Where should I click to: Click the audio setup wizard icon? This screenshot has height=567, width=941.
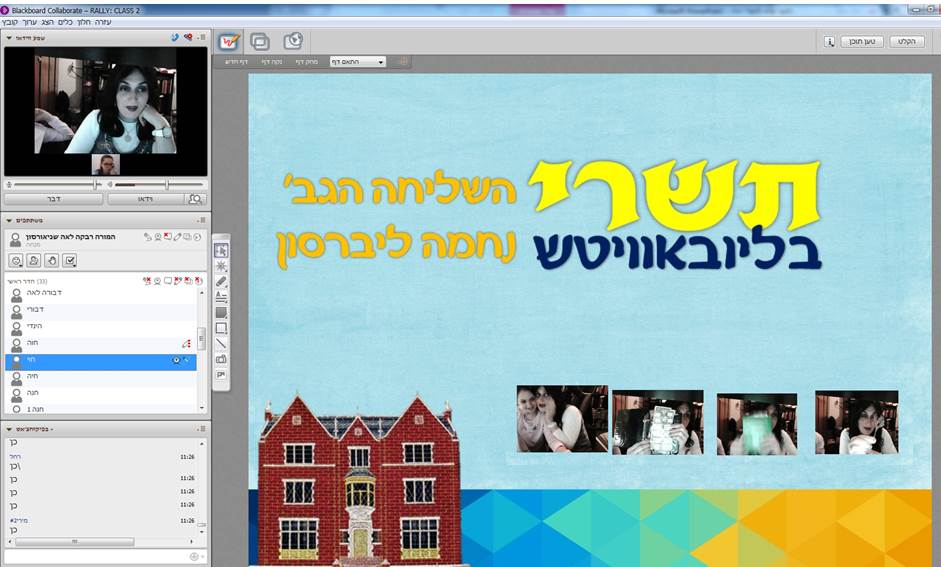tap(188, 37)
